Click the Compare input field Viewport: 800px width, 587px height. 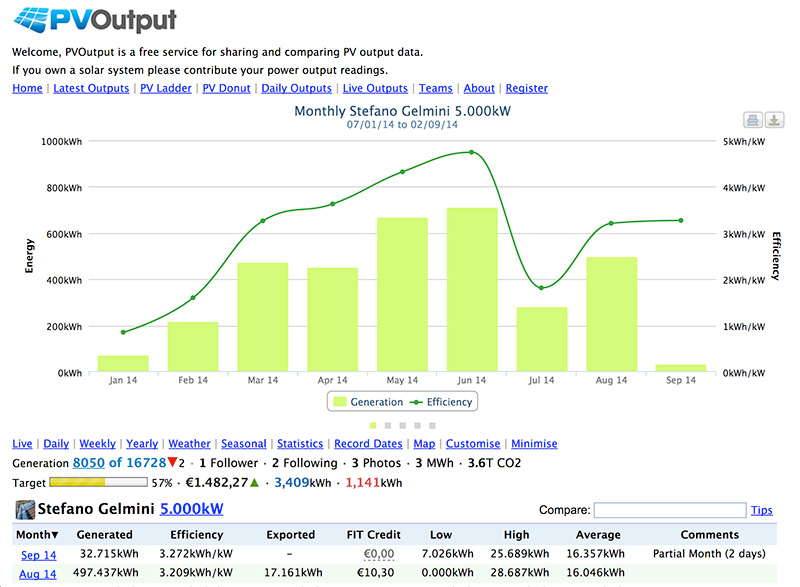click(670, 510)
